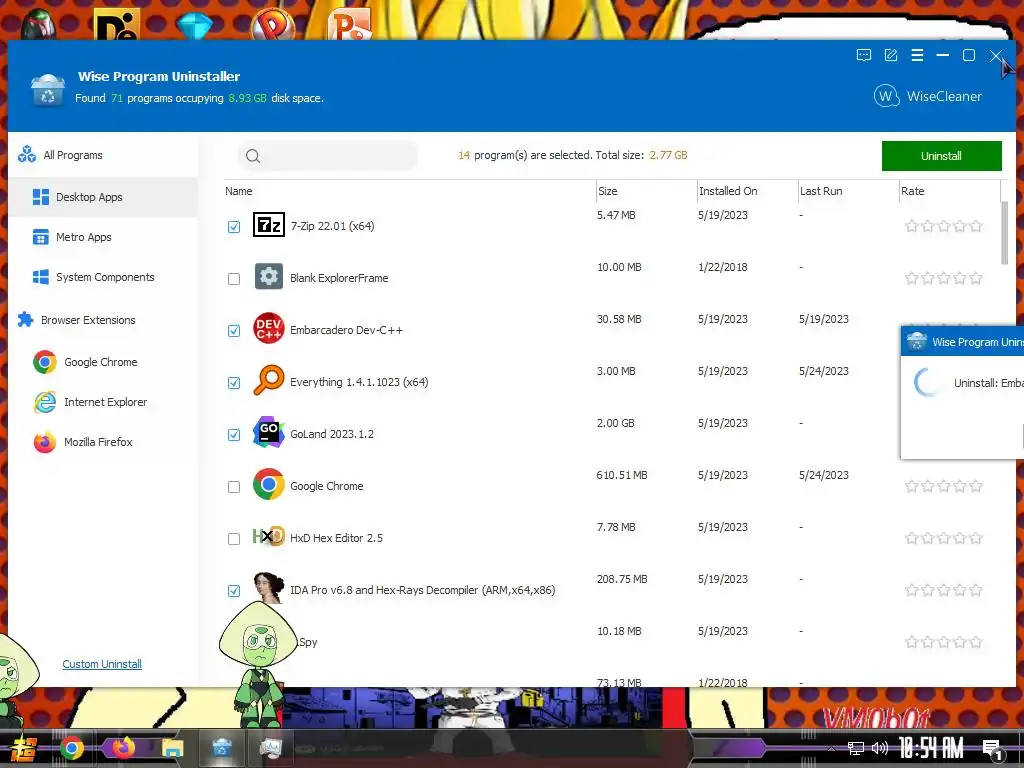Select Desktop Apps category
Image resolution: width=1024 pixels, height=768 pixels.
tap(103, 197)
